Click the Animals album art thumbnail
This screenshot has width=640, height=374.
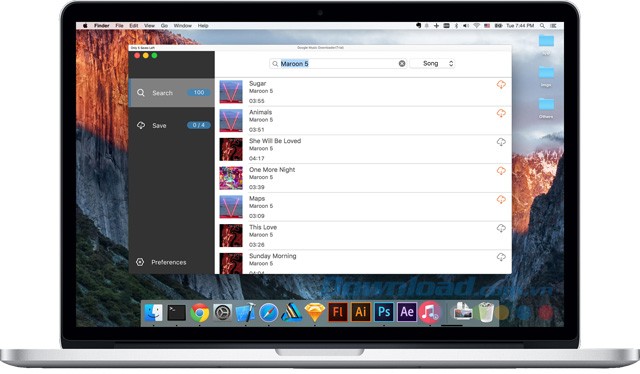point(231,120)
